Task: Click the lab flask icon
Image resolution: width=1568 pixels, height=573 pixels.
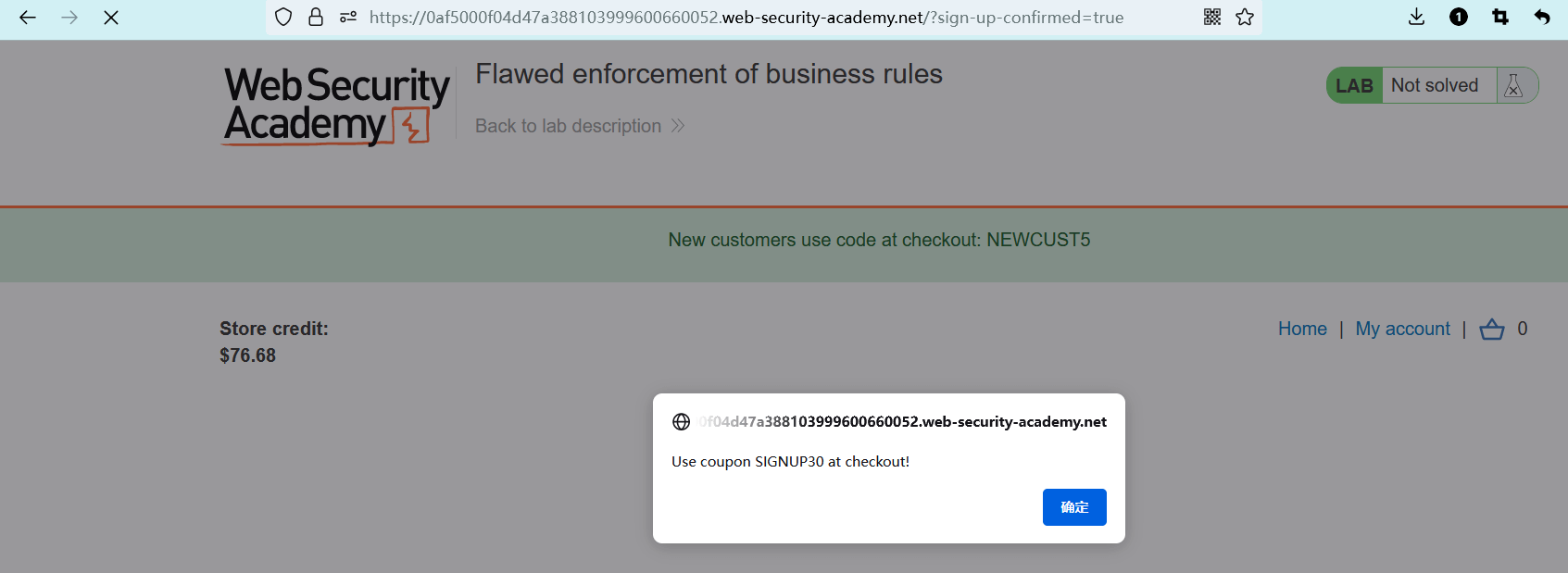Action: [1513, 85]
